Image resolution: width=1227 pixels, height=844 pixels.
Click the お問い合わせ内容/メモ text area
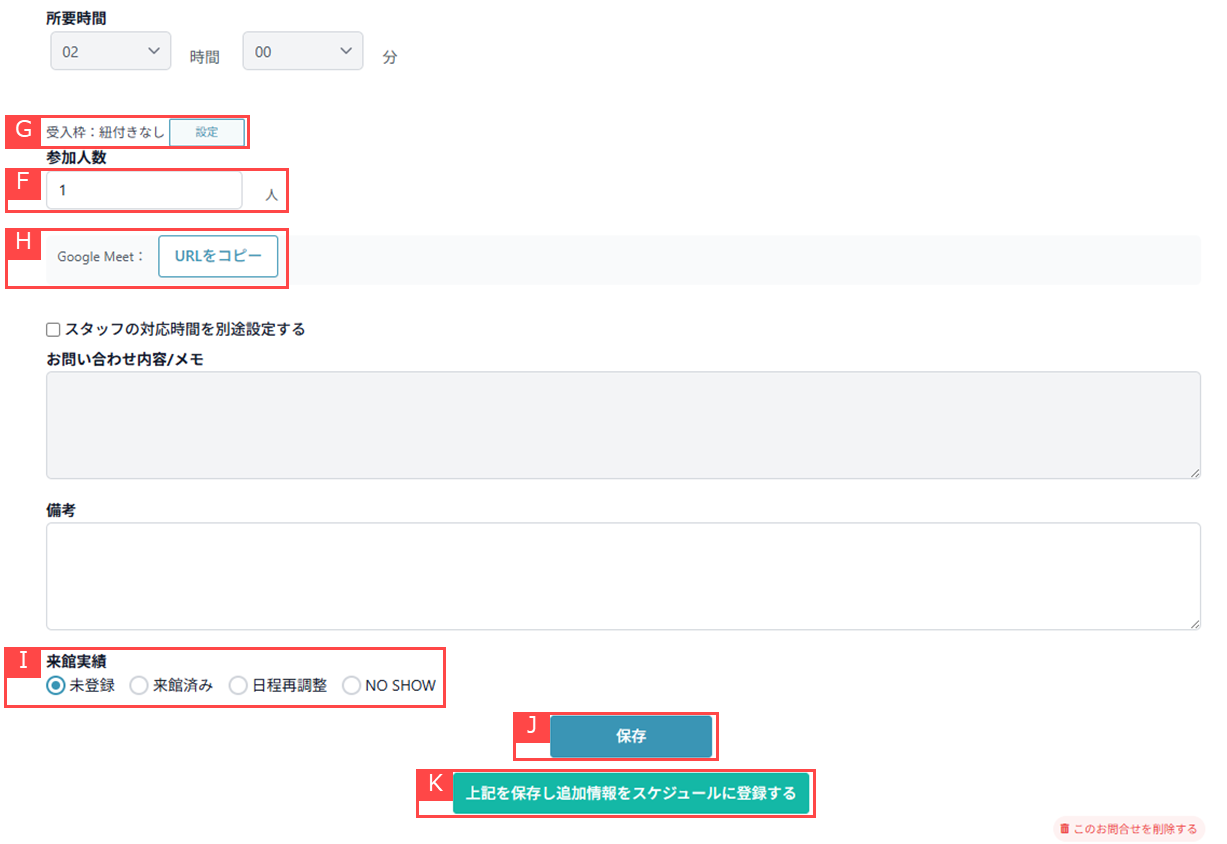click(x=622, y=425)
